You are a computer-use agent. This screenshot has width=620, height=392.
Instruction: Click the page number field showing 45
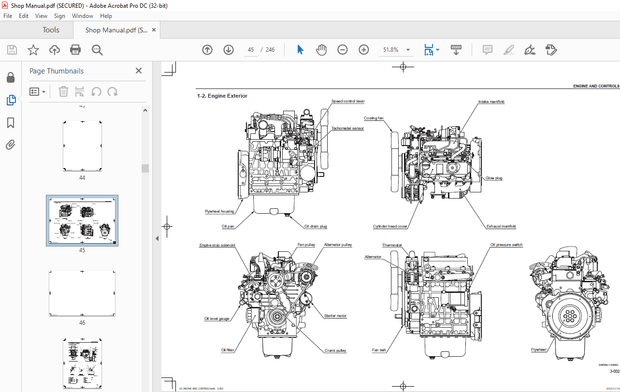[x=251, y=50]
